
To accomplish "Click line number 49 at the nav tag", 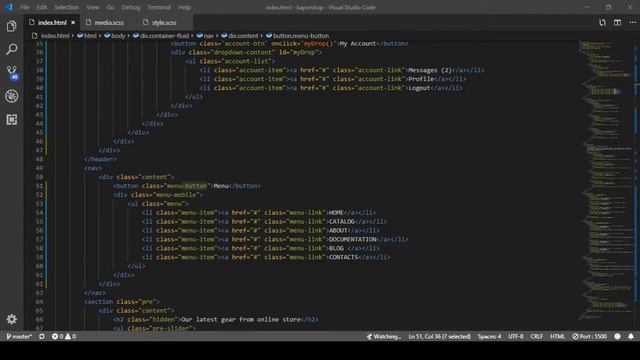I will point(39,168).
